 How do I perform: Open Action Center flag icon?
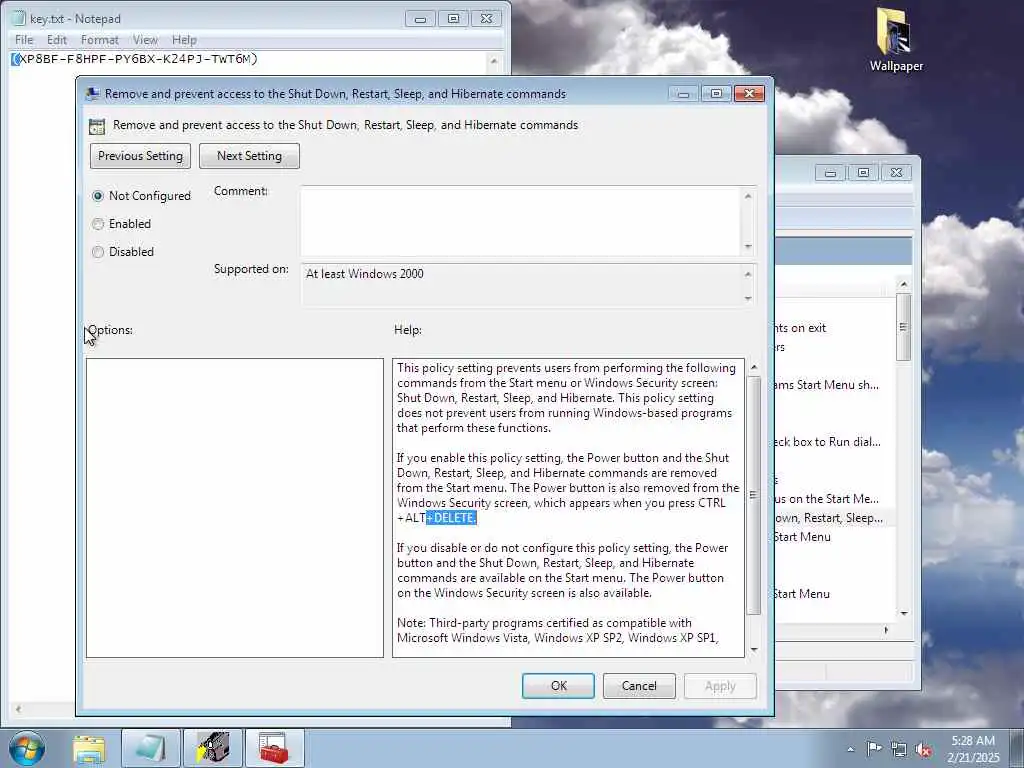874,748
